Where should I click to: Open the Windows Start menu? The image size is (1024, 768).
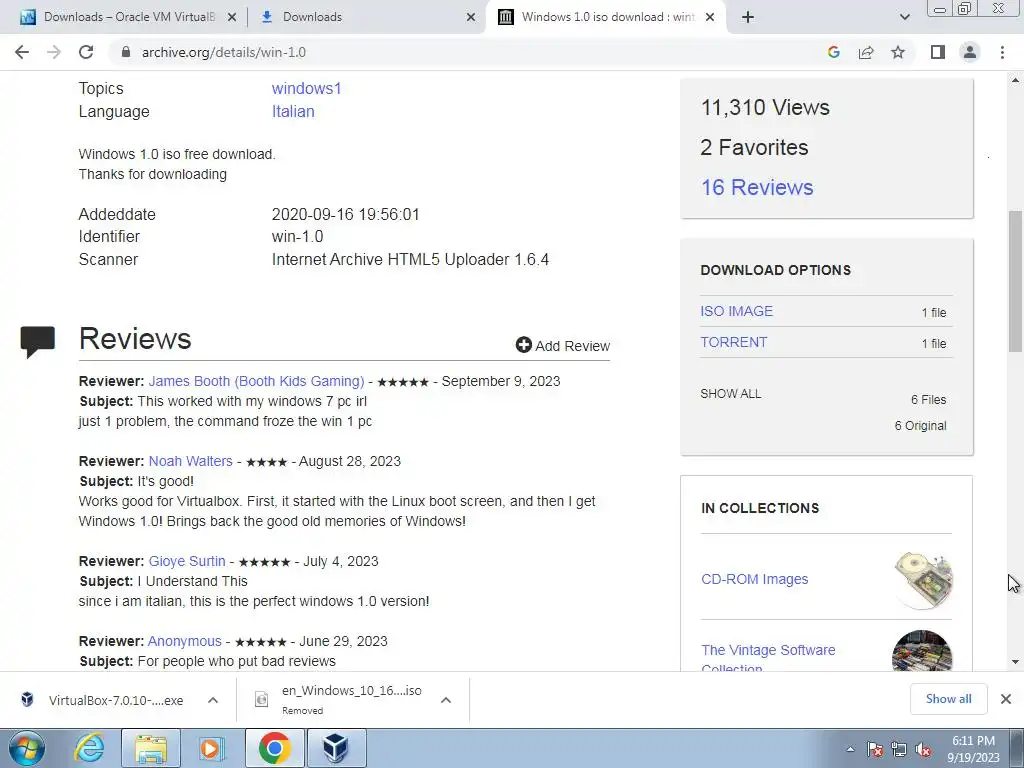pos(26,748)
